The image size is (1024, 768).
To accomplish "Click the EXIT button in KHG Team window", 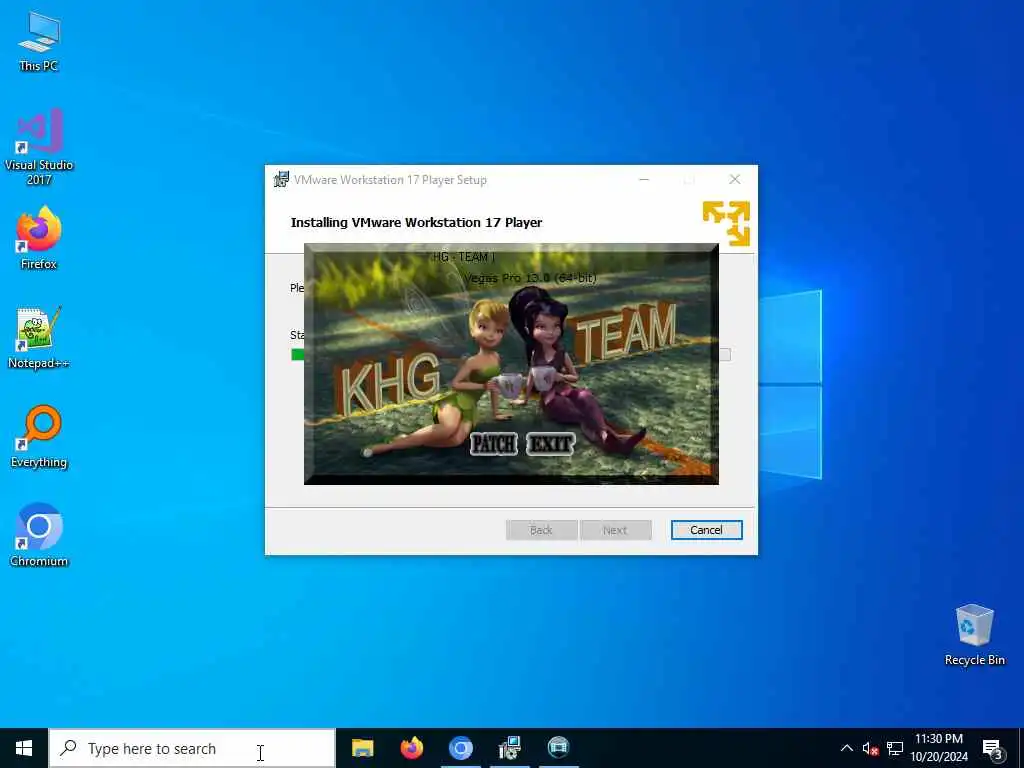I will pos(551,444).
